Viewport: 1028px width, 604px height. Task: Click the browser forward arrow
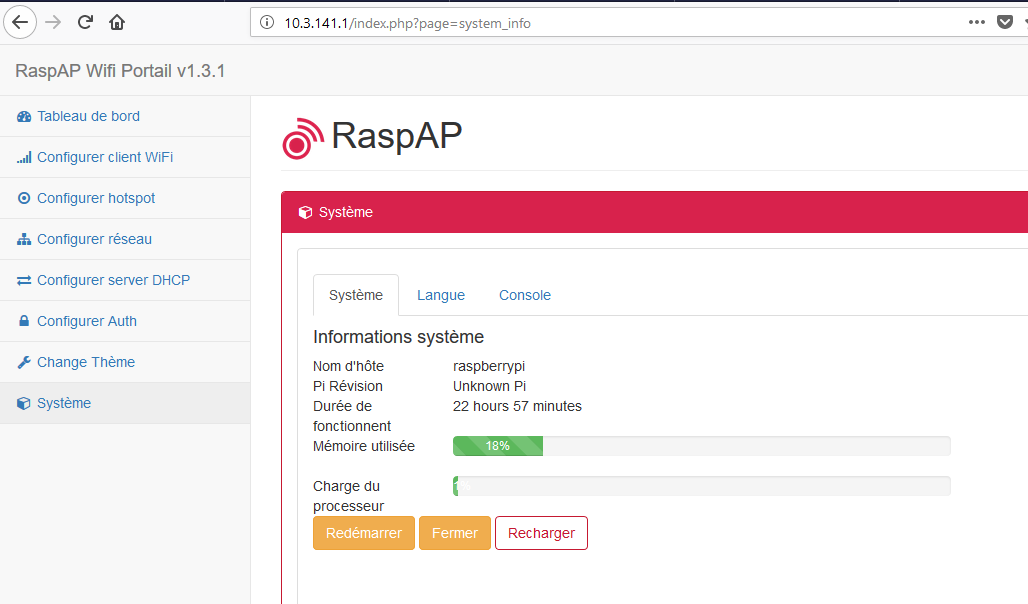click(53, 22)
